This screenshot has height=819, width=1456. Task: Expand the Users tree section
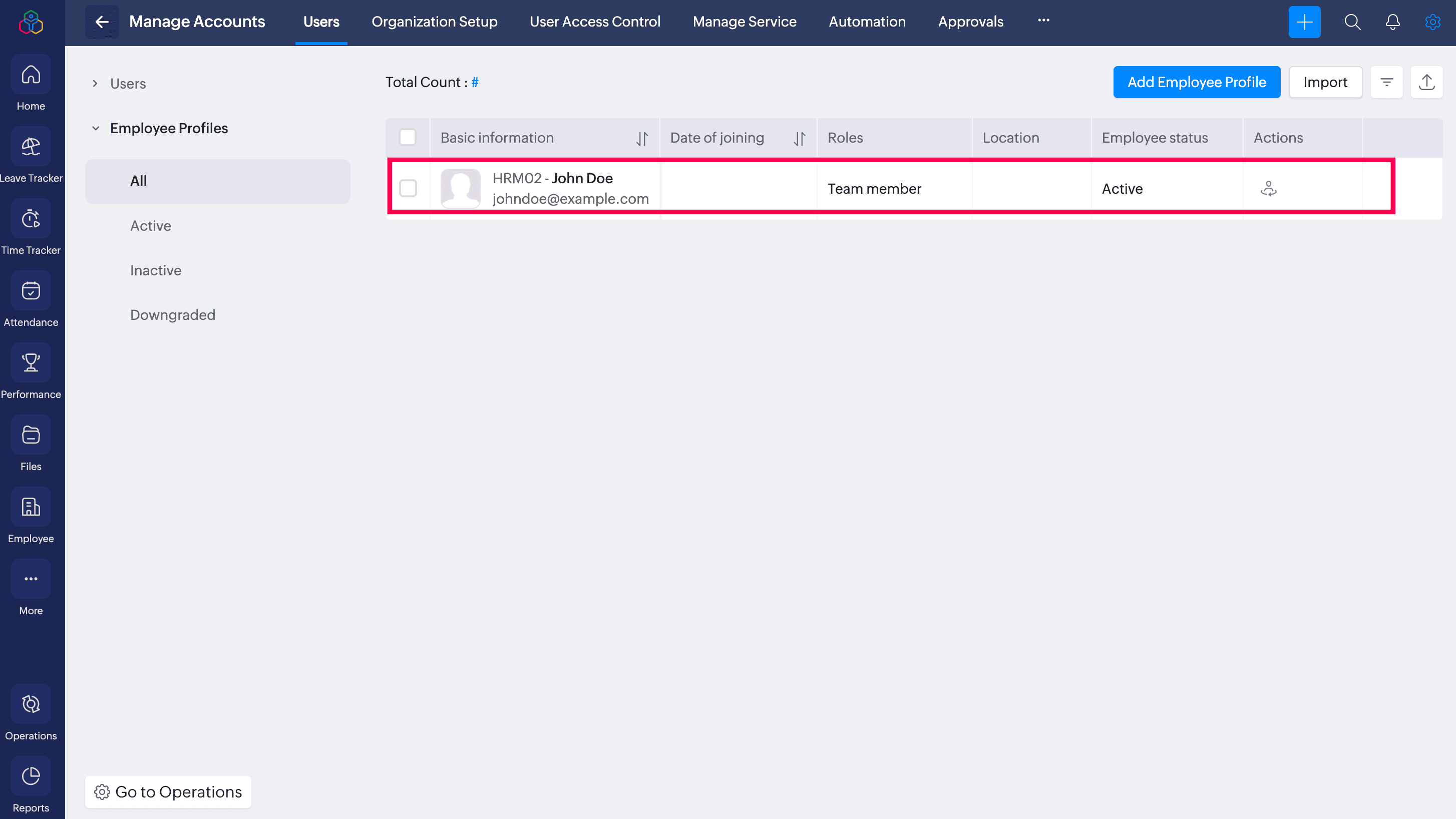tap(95, 84)
